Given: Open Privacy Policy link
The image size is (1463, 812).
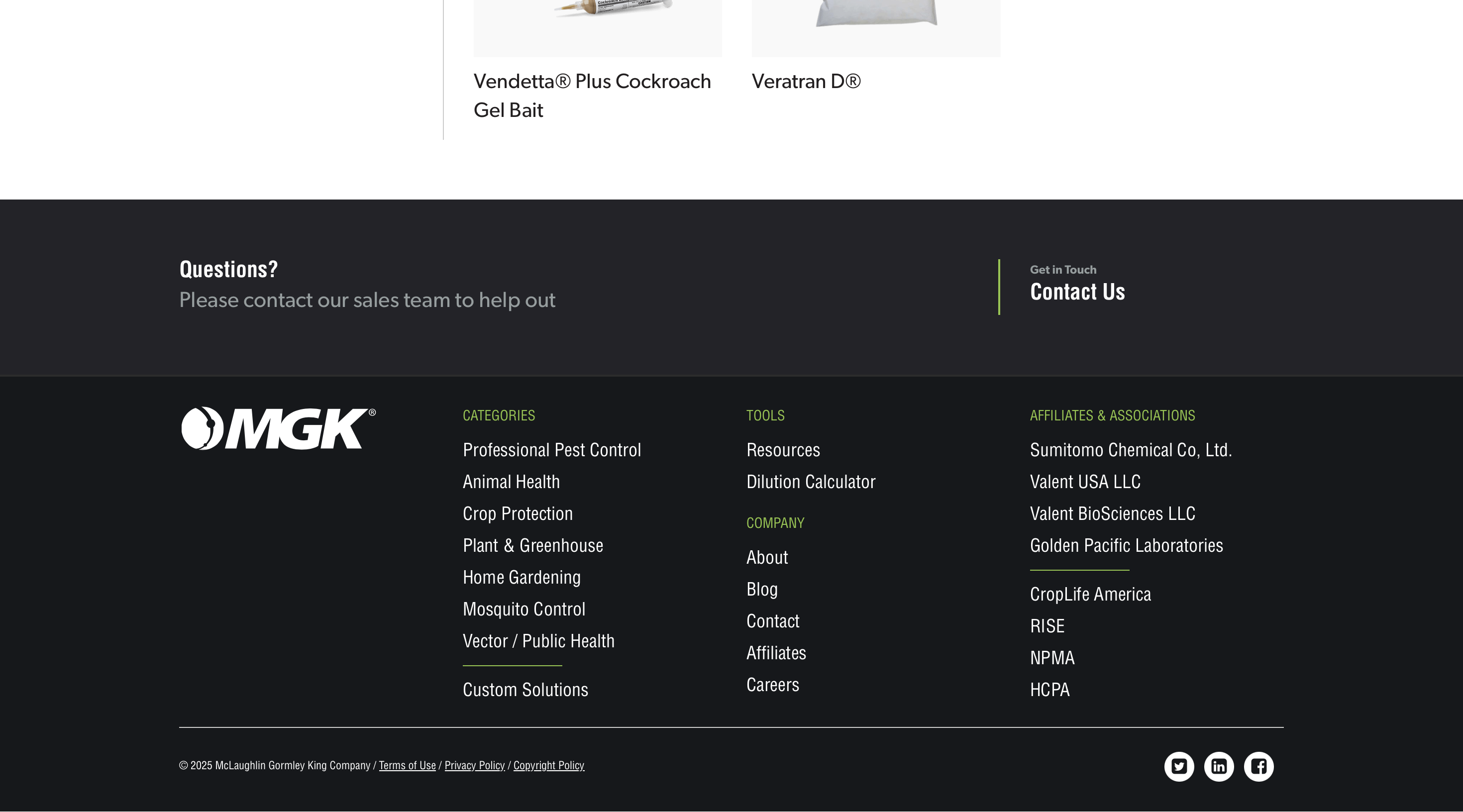Looking at the screenshot, I should coord(475,765).
